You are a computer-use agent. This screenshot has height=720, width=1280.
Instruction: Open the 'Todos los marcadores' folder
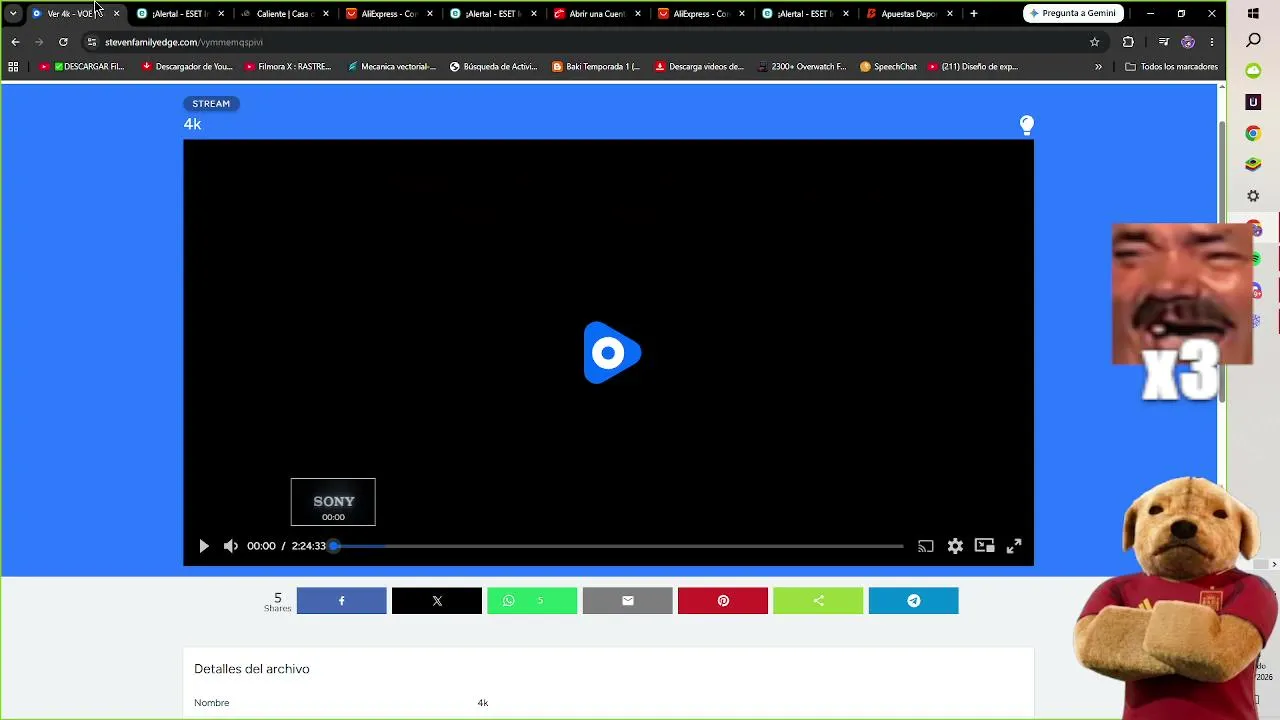[x=1171, y=67]
